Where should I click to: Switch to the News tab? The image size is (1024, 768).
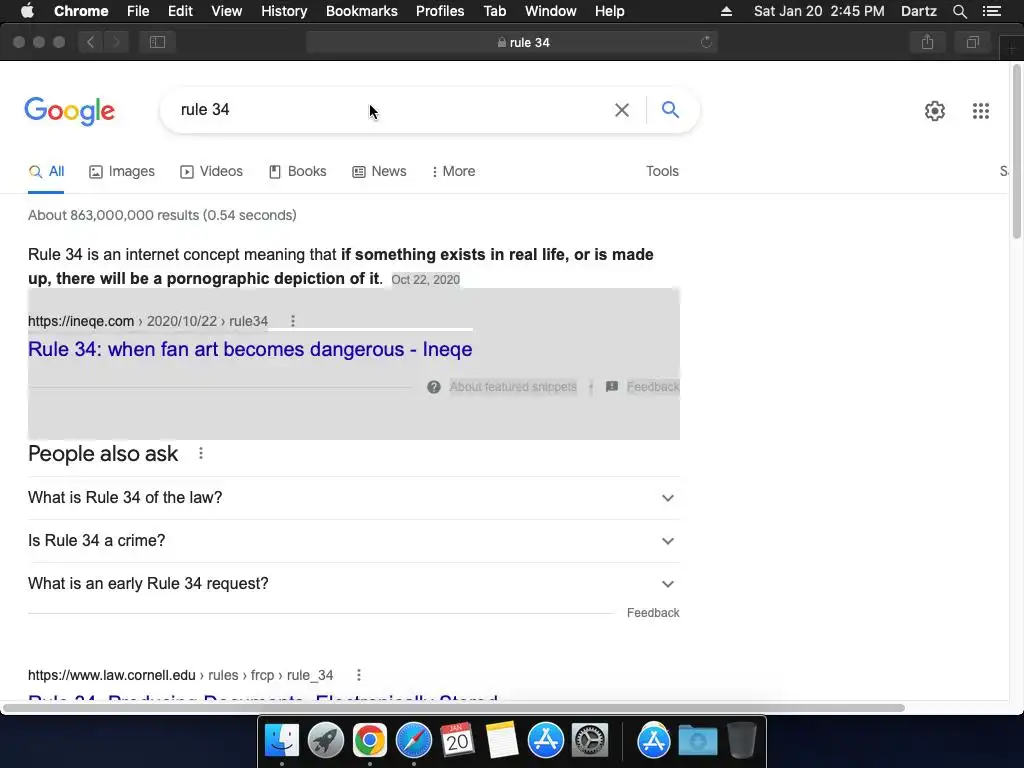pos(379,171)
